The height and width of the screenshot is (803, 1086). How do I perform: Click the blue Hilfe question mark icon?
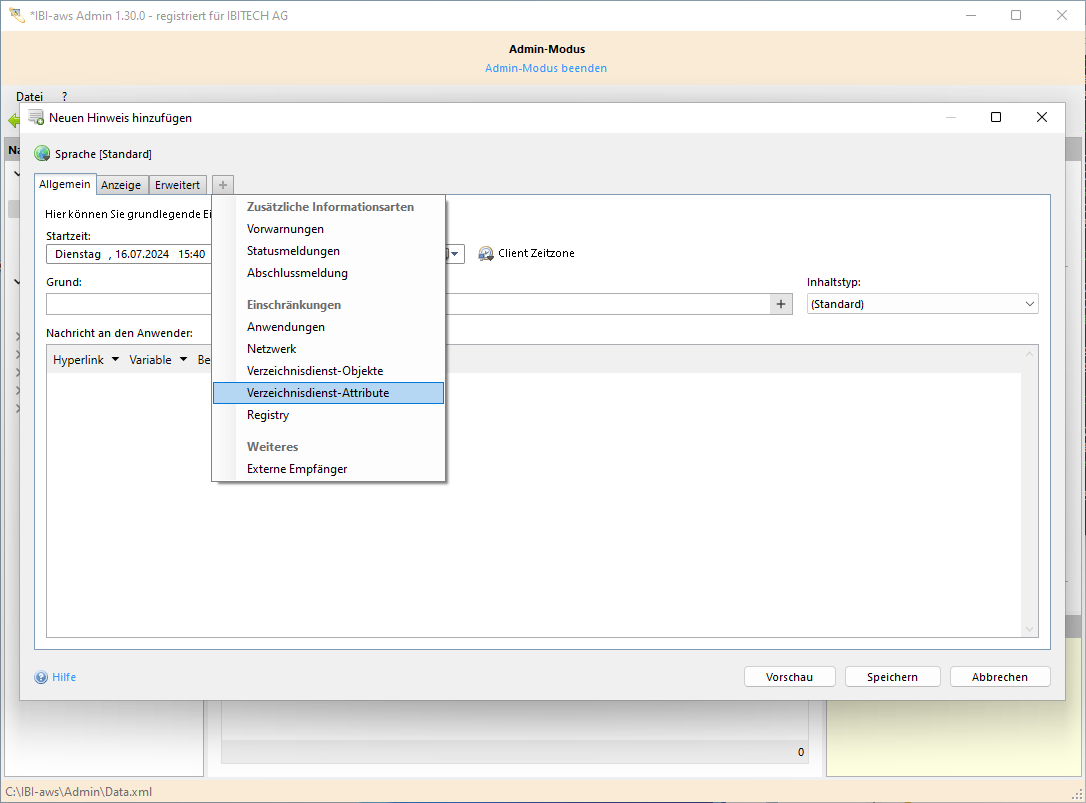[x=41, y=677]
